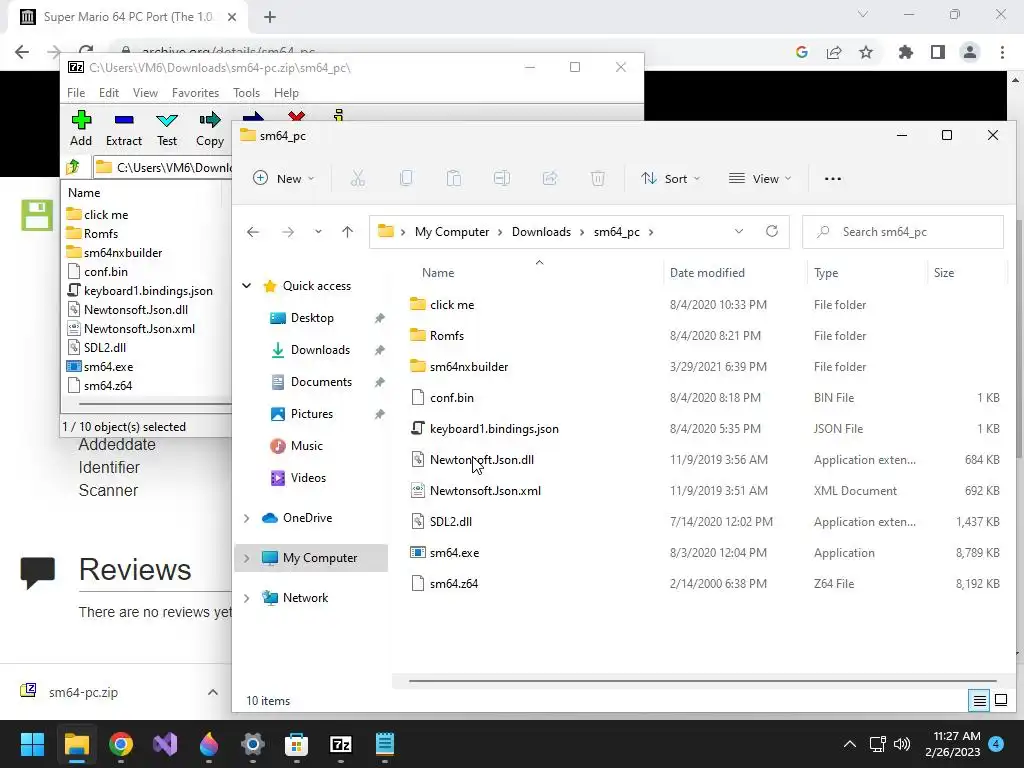
Task: Open the View dropdown in Explorer
Action: [760, 178]
